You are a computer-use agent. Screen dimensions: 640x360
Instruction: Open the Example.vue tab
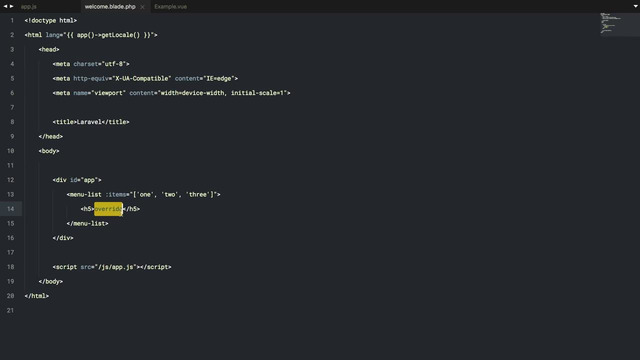170,7
